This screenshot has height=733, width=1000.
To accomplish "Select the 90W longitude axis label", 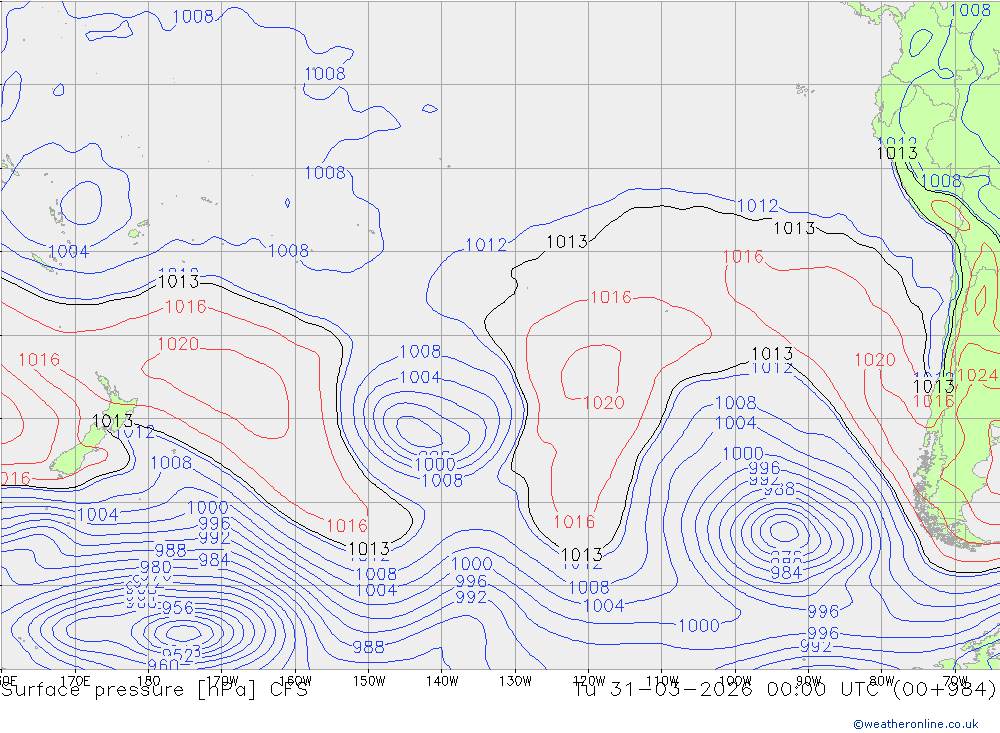I will (809, 681).
